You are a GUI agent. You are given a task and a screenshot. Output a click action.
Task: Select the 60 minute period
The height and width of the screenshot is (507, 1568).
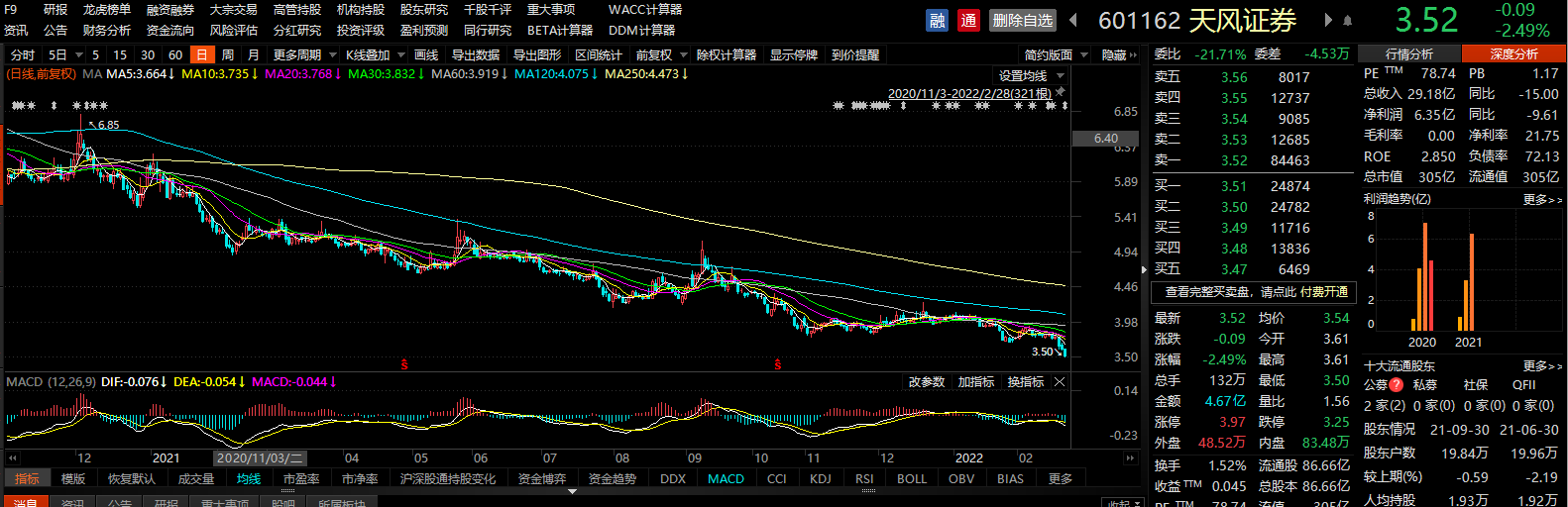(x=175, y=55)
